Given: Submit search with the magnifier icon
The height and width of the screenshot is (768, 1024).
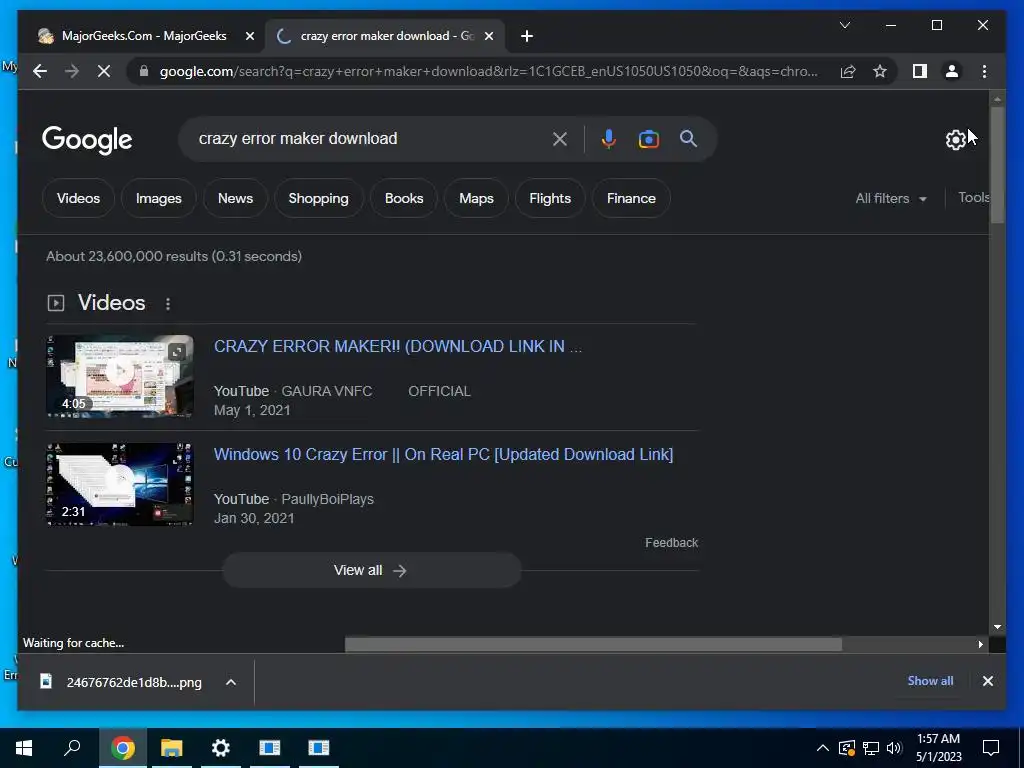Looking at the screenshot, I should pos(688,138).
